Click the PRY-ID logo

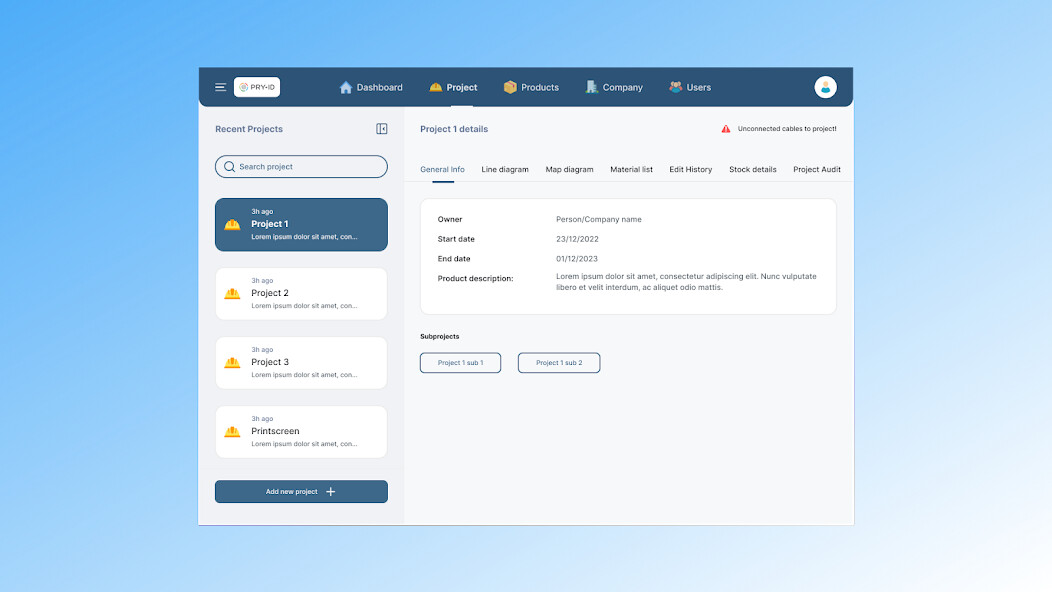point(257,88)
